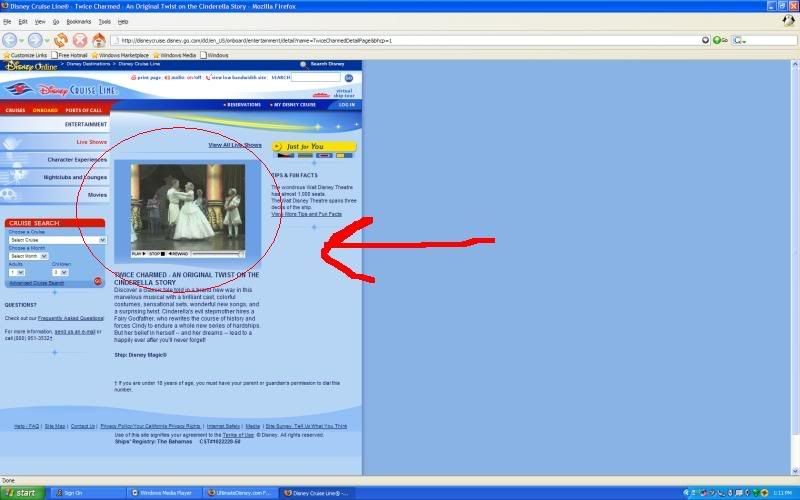Click the round go button next to SEARCH
The image size is (800, 500).
click(348, 78)
